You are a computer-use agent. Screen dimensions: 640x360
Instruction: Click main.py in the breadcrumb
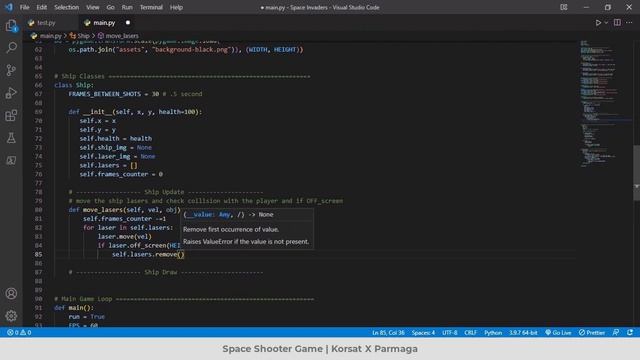click(x=50, y=36)
